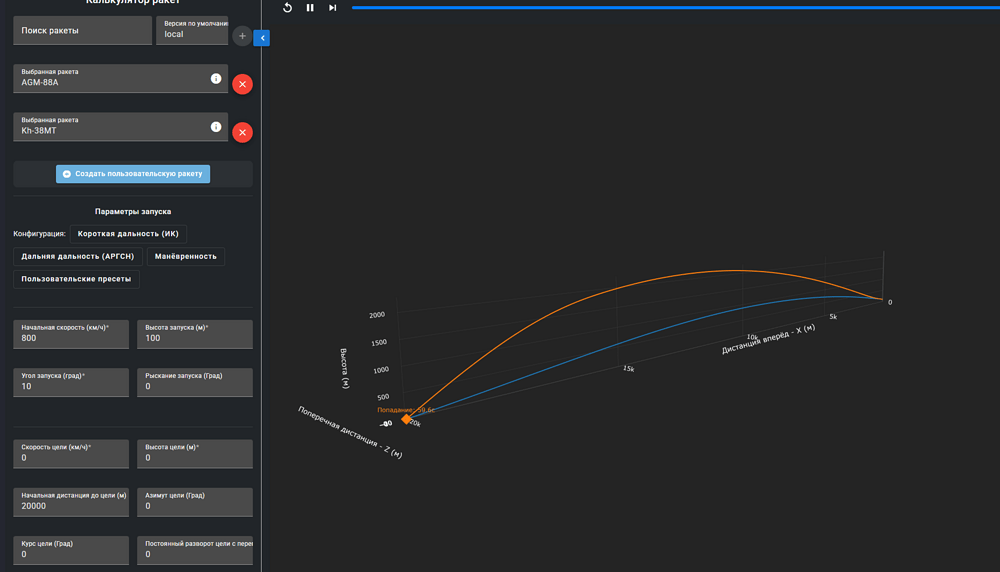Open the default version dropdown
This screenshot has width=1000, height=572.
(192, 30)
